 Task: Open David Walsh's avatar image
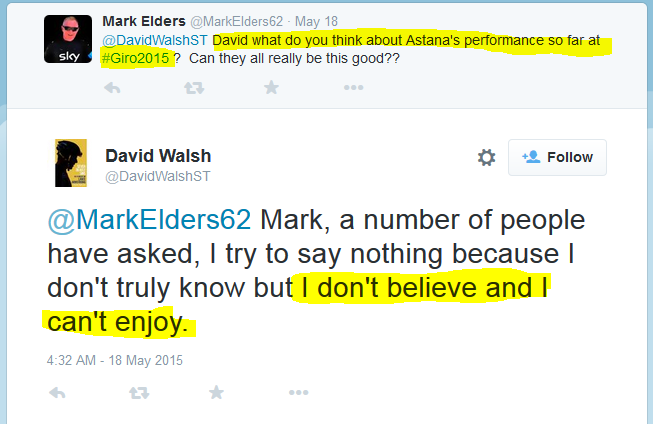pos(68,164)
